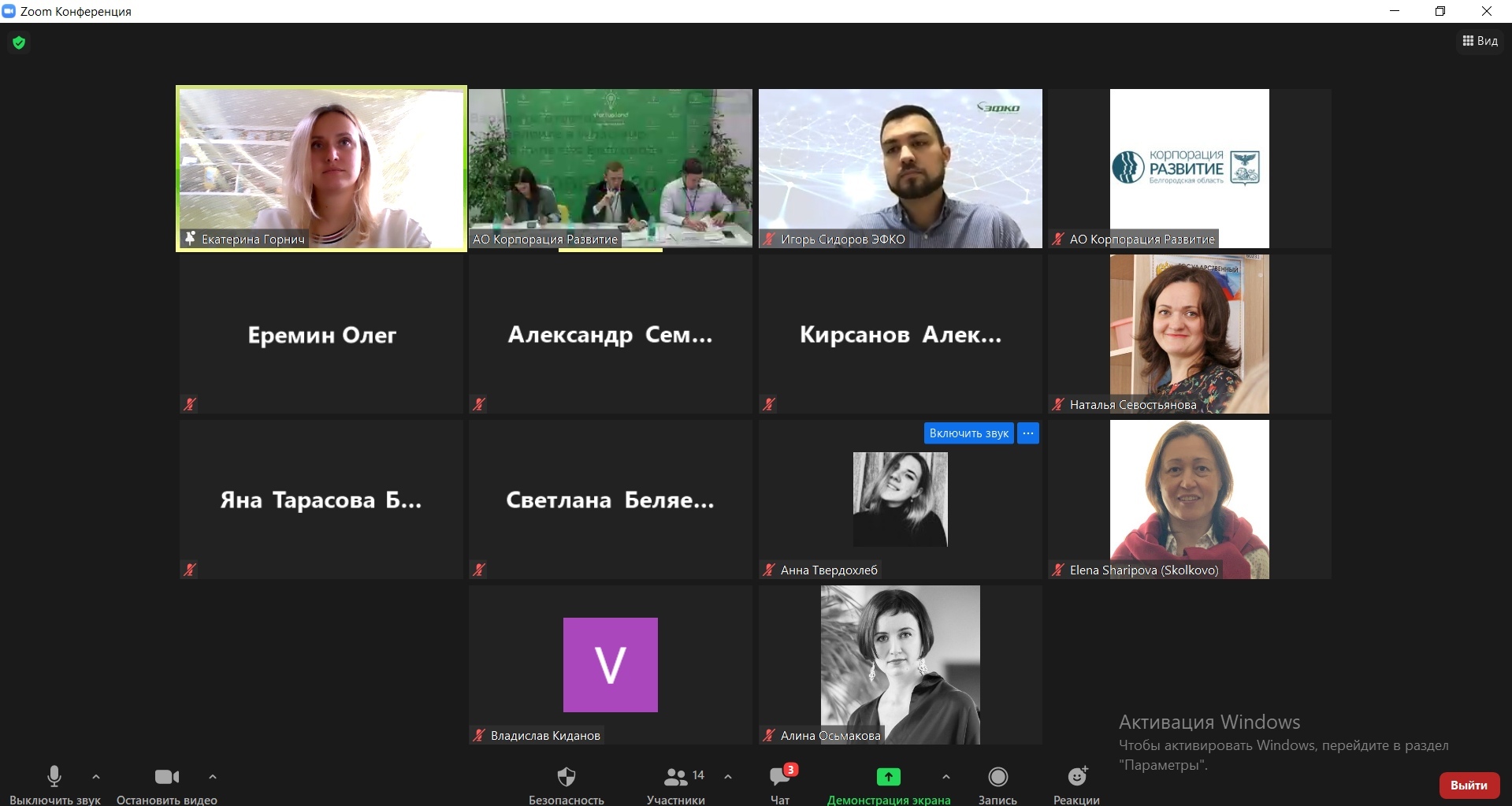This screenshot has width=1512, height=806.
Task: Click the Алина Осьмакова name label
Action: [x=830, y=735]
